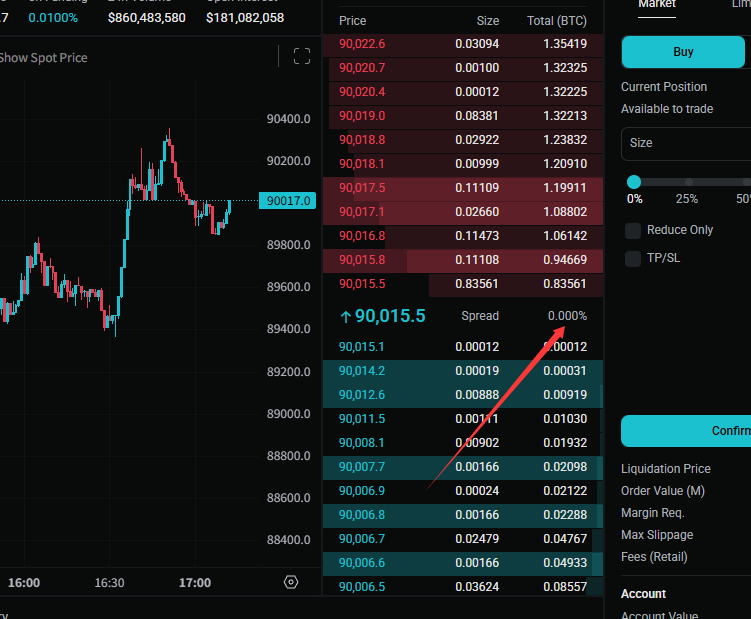Open chart settings hexagon icon
Image resolution: width=751 pixels, height=619 pixels.
pos(291,582)
